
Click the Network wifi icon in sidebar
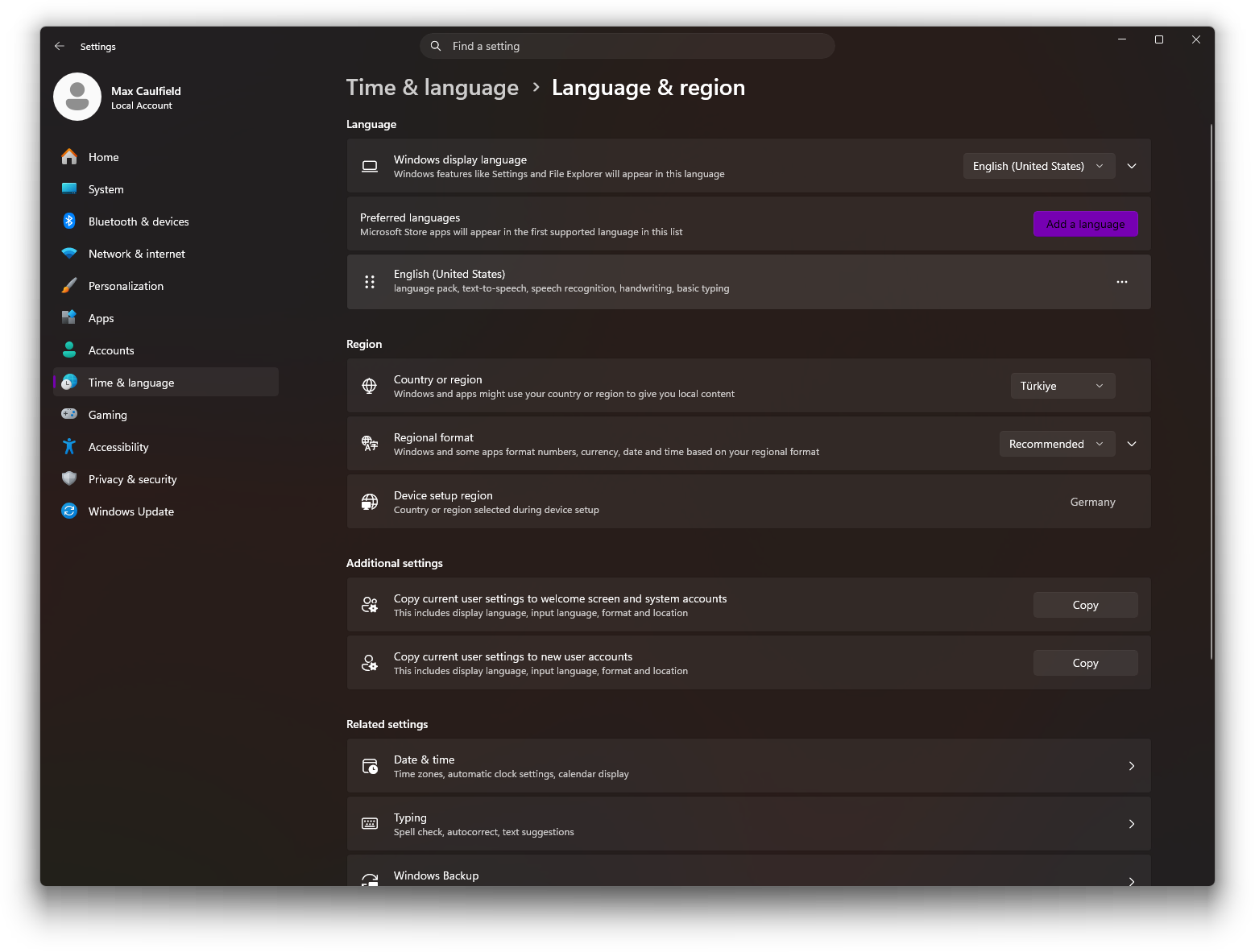point(69,253)
